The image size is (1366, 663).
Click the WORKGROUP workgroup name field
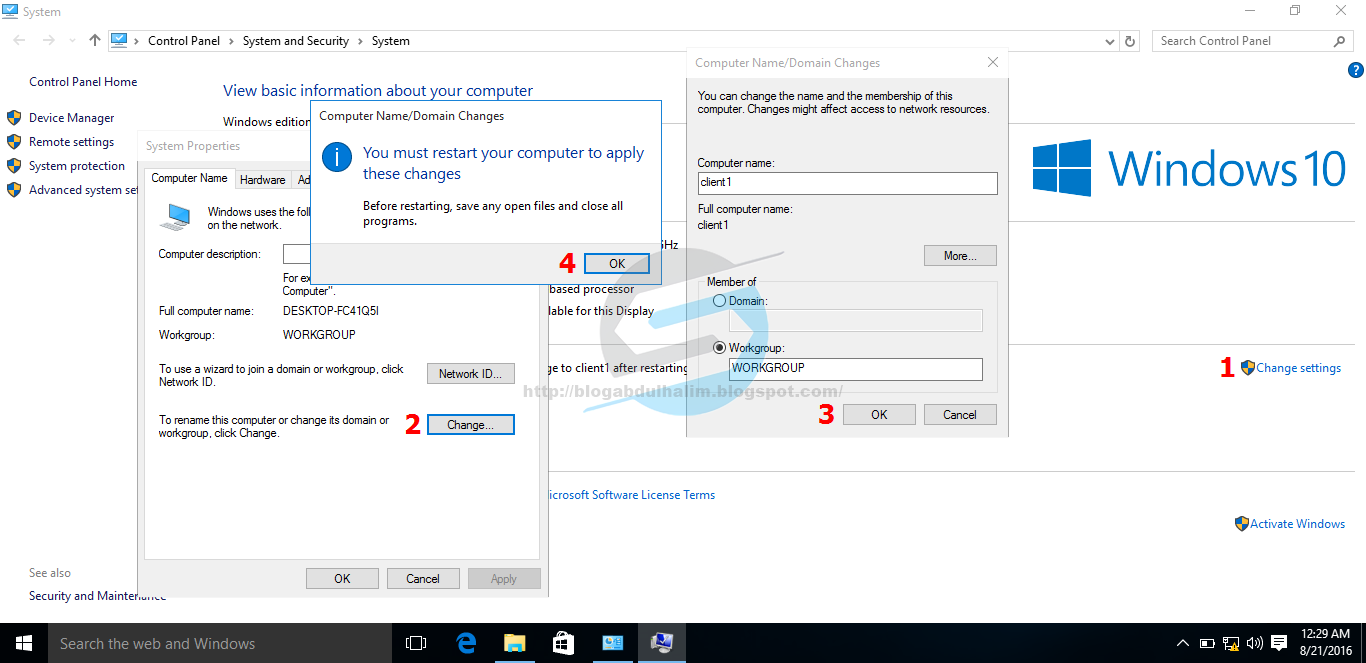tap(855, 369)
